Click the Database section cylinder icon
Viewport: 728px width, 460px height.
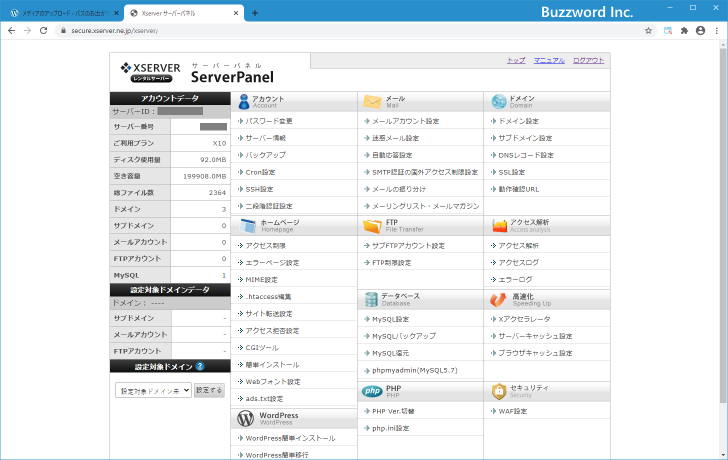click(x=371, y=299)
